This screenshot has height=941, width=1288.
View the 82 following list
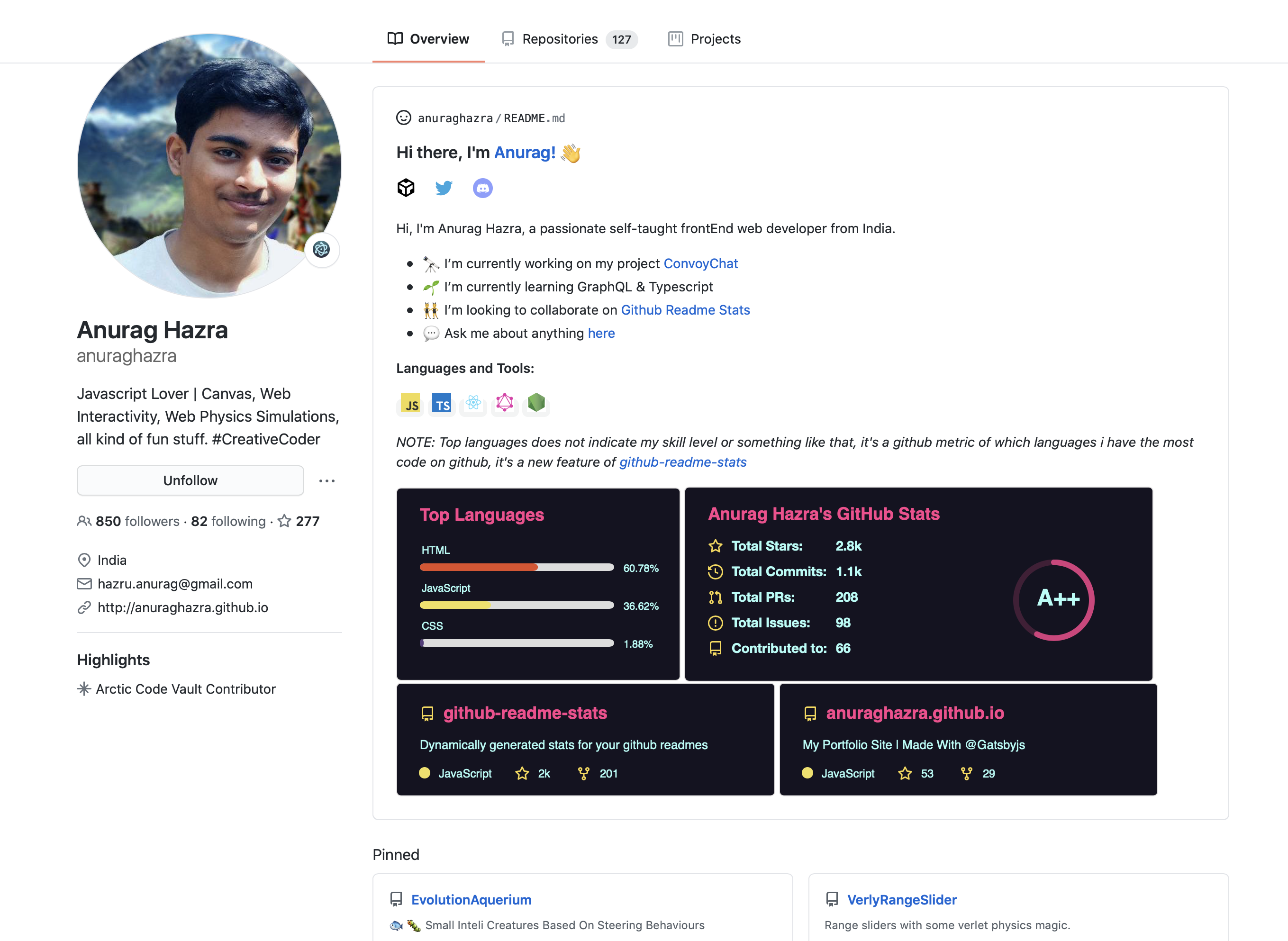point(228,521)
